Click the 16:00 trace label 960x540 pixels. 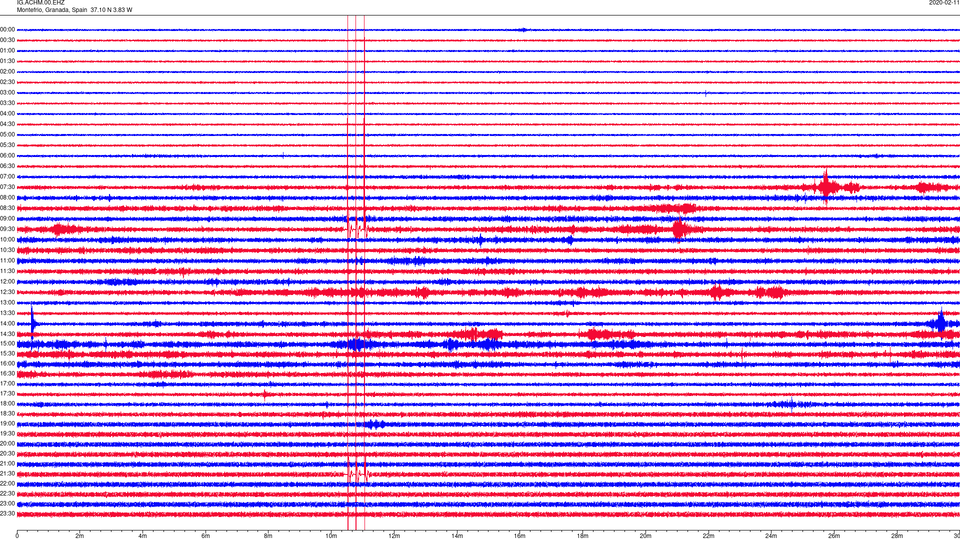click(x=8, y=364)
